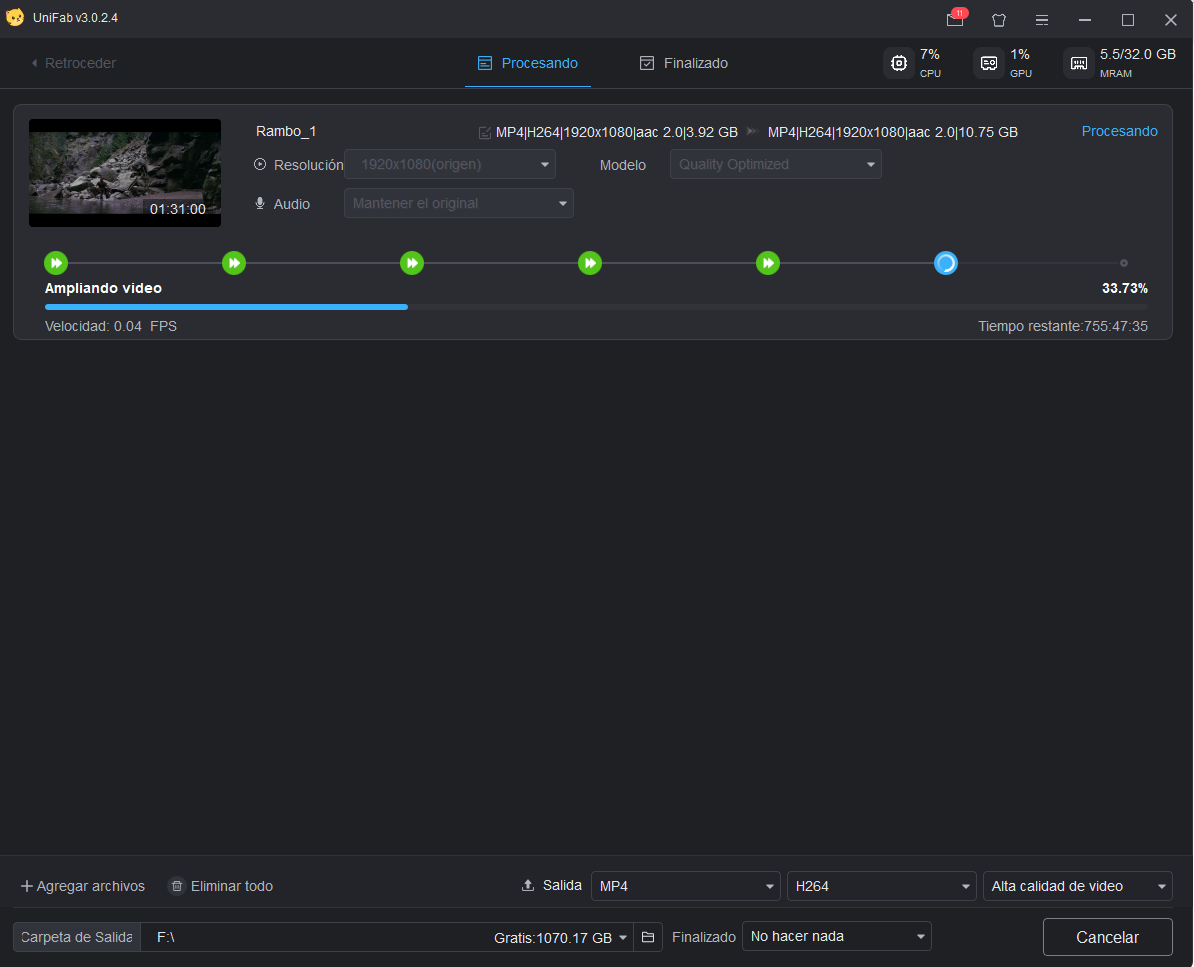Click the UniFab app logo
The image size is (1194, 967).
tap(15, 18)
